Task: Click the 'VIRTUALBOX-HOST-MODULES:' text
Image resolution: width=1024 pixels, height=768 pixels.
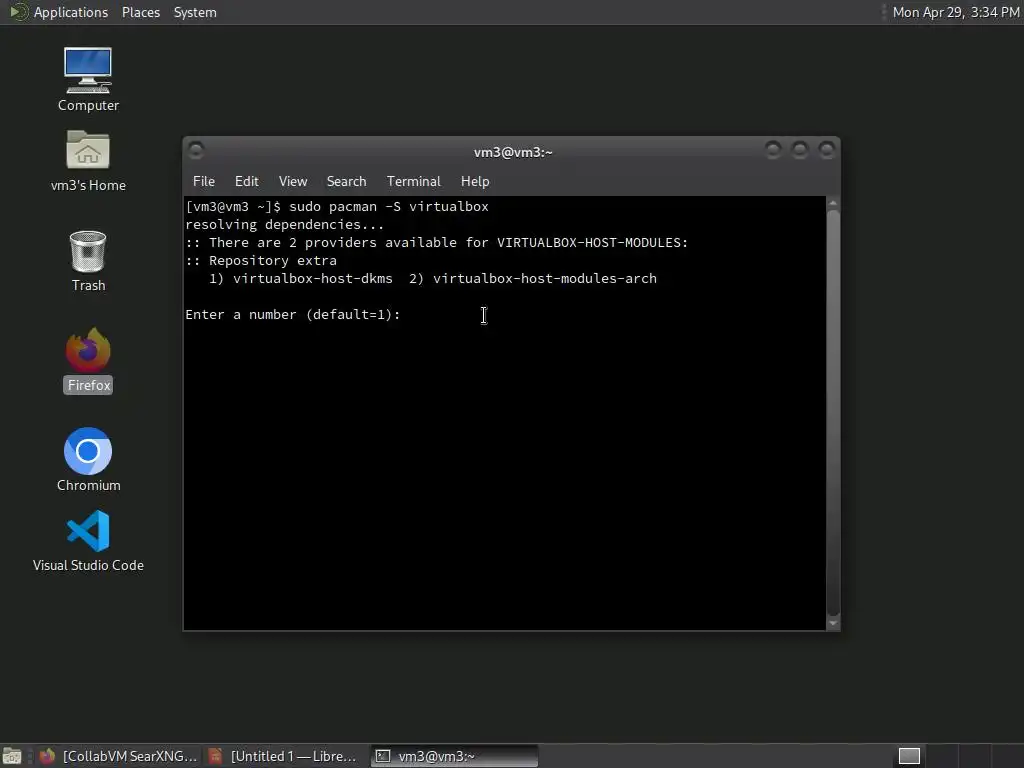Action: pyautogui.click(x=592, y=243)
